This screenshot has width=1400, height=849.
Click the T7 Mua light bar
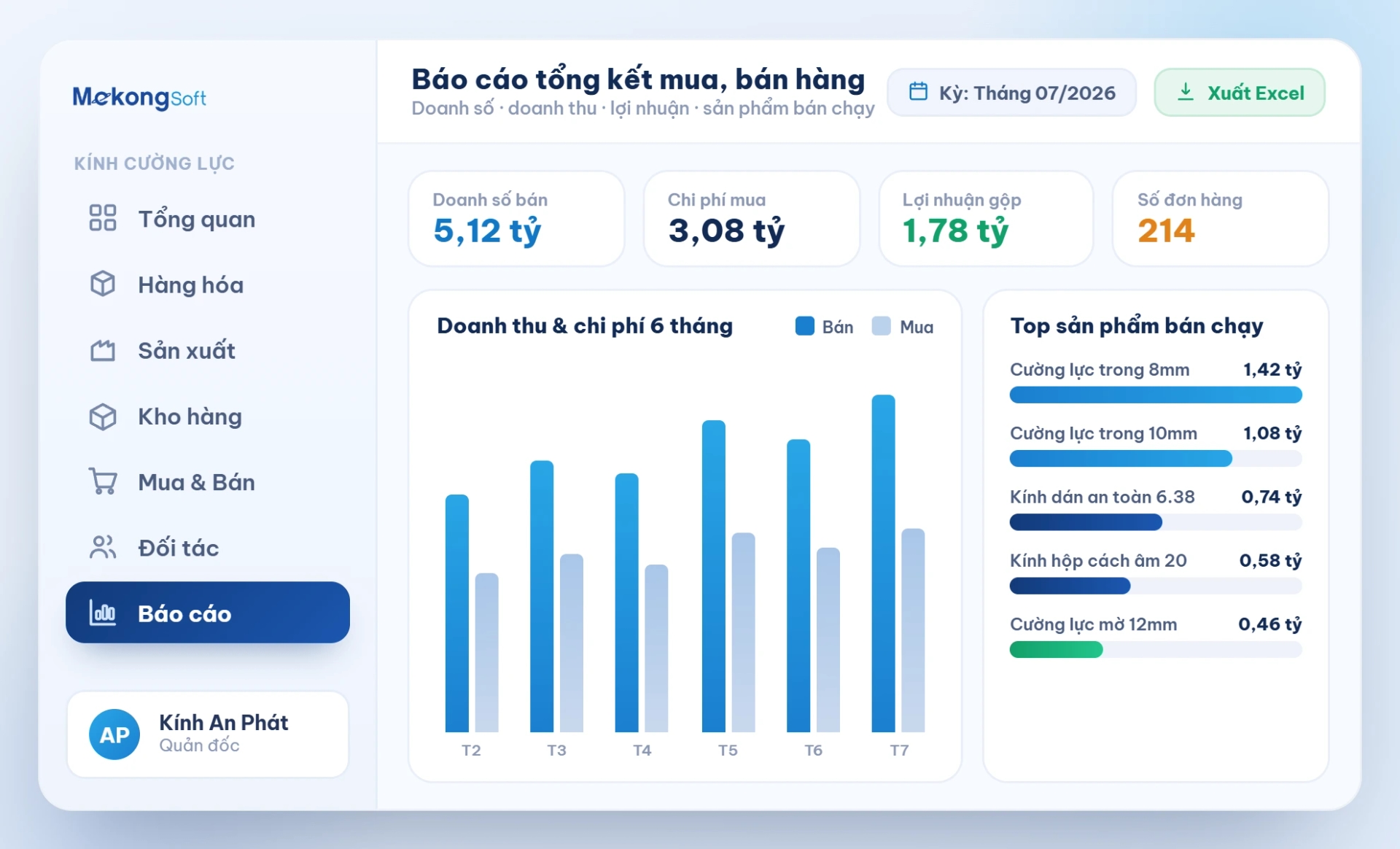click(914, 630)
